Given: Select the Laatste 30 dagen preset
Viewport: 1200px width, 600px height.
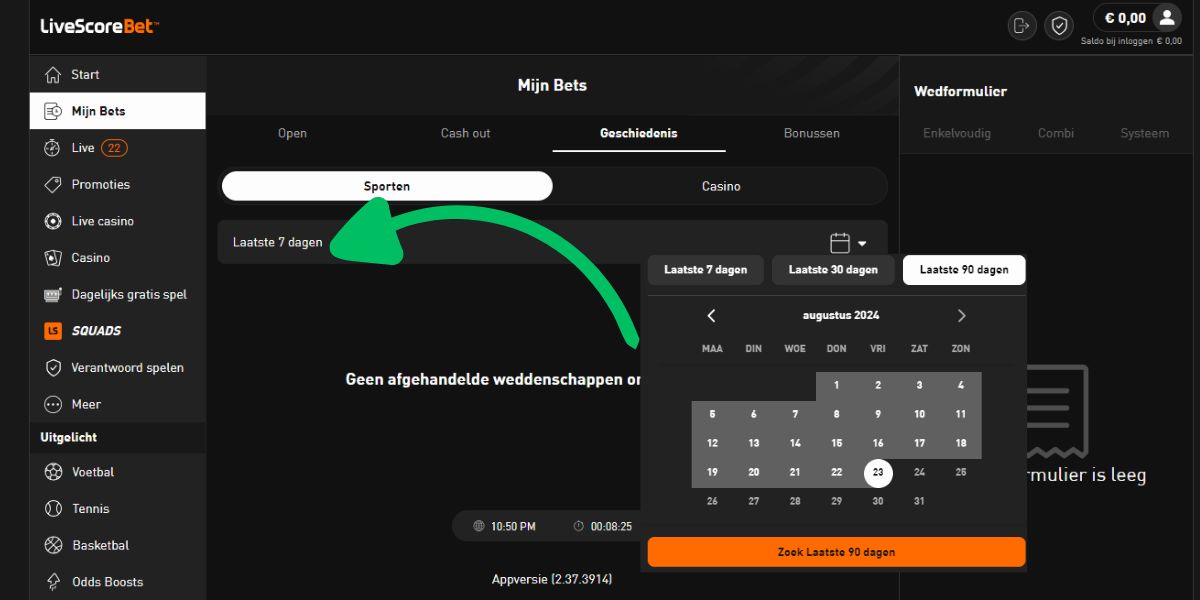Looking at the screenshot, I should click(833, 270).
